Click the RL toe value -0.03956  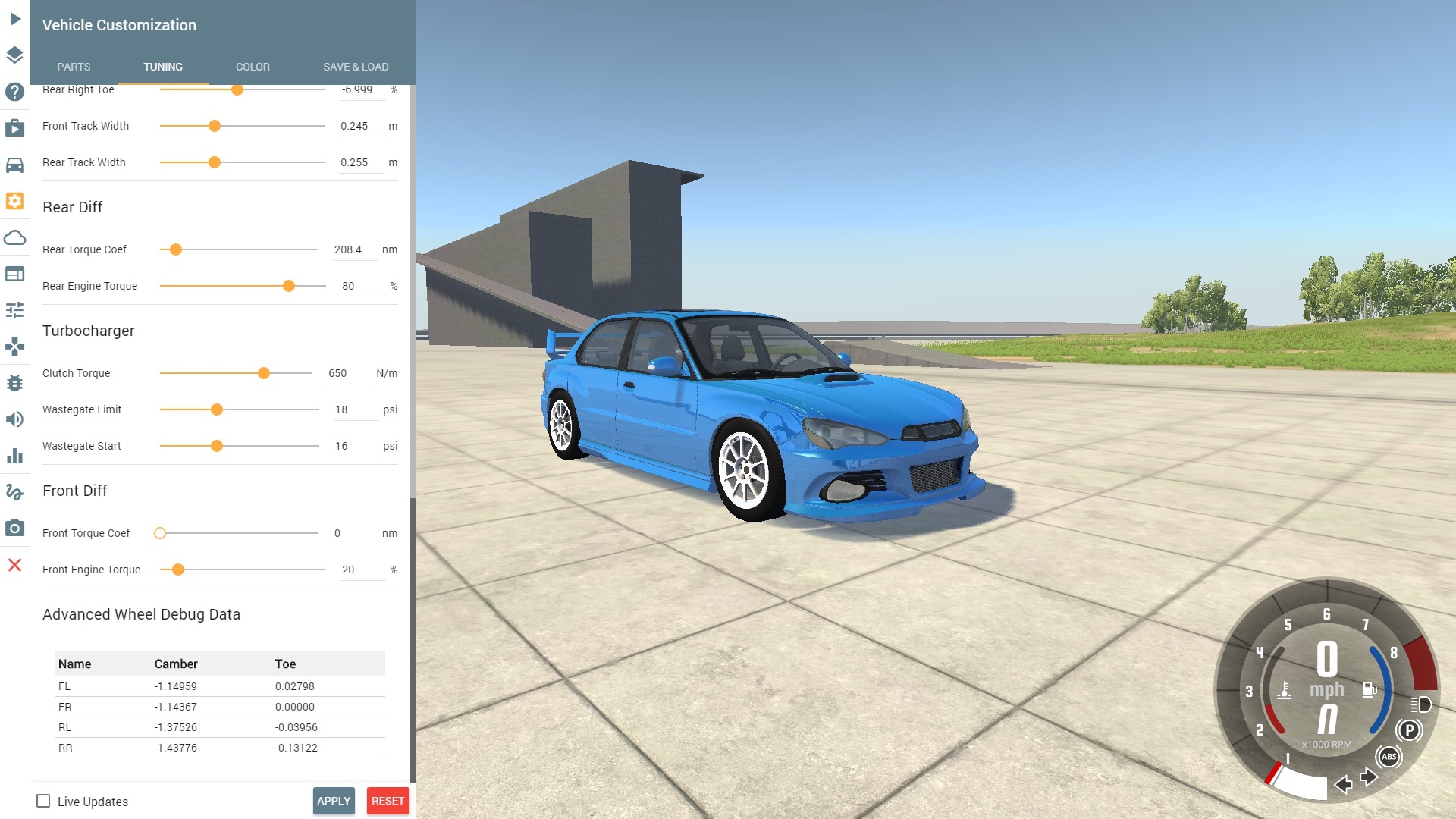pyautogui.click(x=296, y=727)
